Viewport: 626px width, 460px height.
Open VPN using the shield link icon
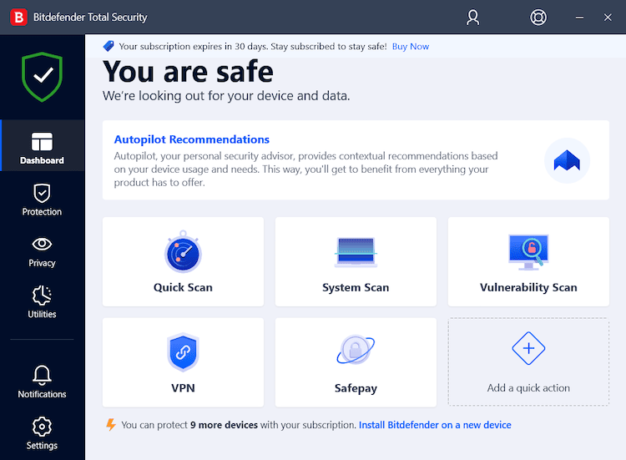[183, 352]
